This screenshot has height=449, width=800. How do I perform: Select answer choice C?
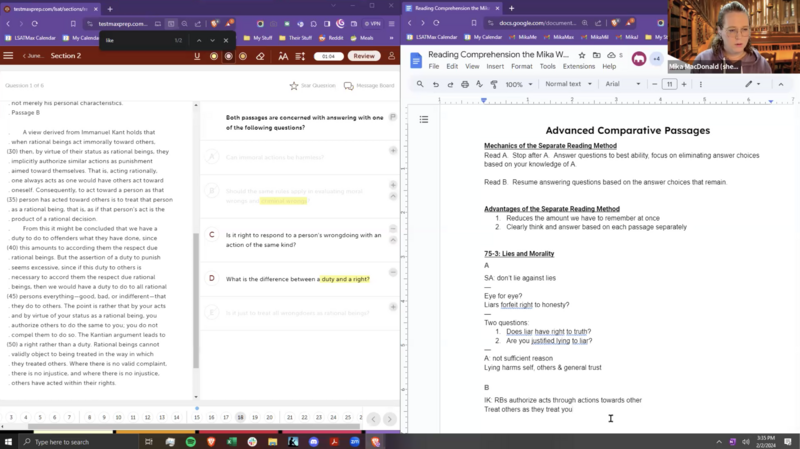[212, 235]
